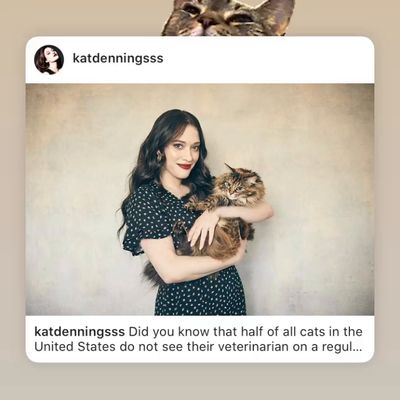Click the word 'veterinarian' in the caption

[x=253, y=347]
